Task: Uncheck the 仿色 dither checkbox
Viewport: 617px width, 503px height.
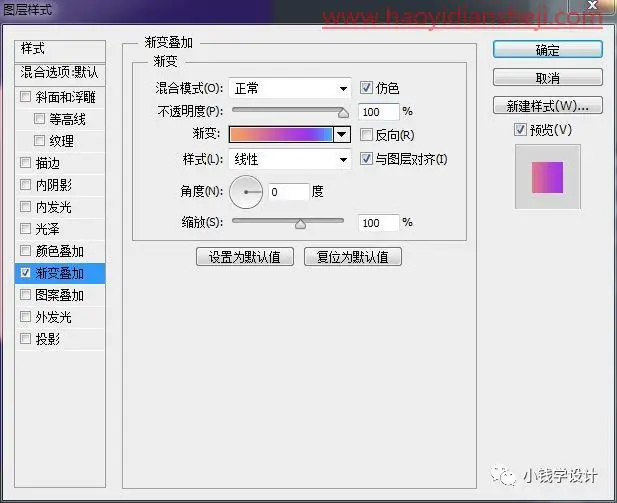Action: click(366, 87)
